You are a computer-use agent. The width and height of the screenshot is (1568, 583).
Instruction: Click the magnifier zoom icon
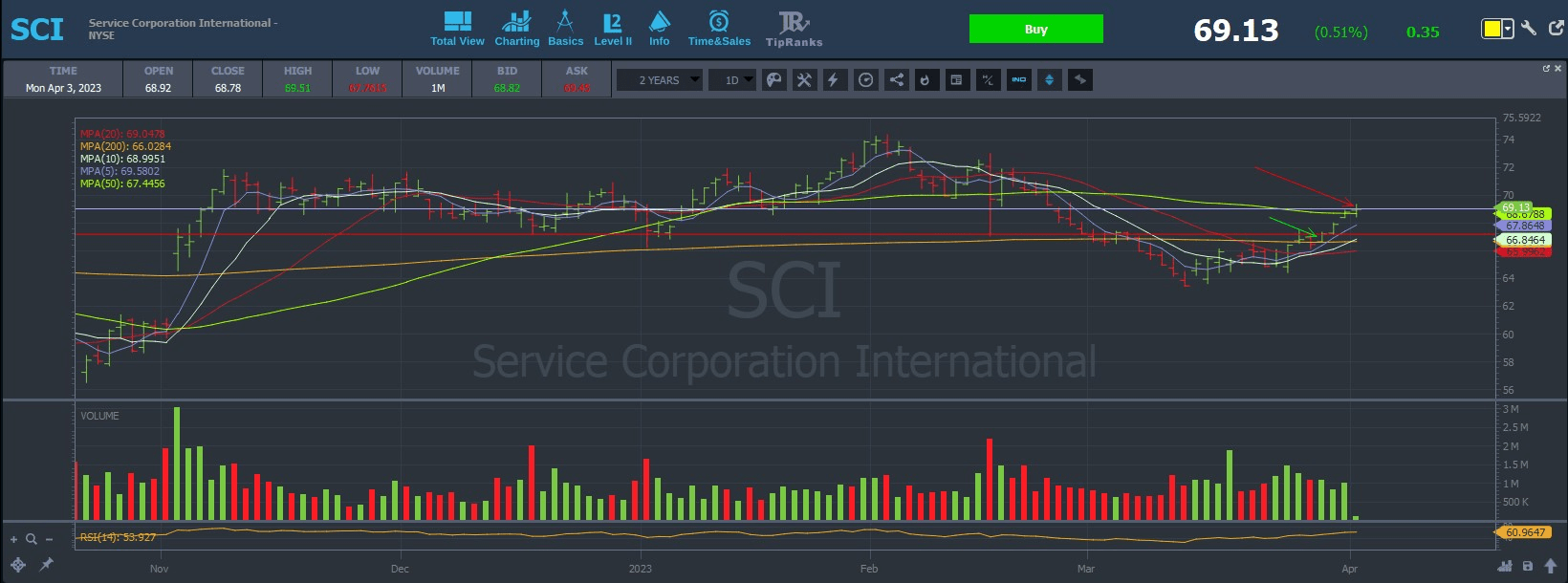(x=31, y=540)
